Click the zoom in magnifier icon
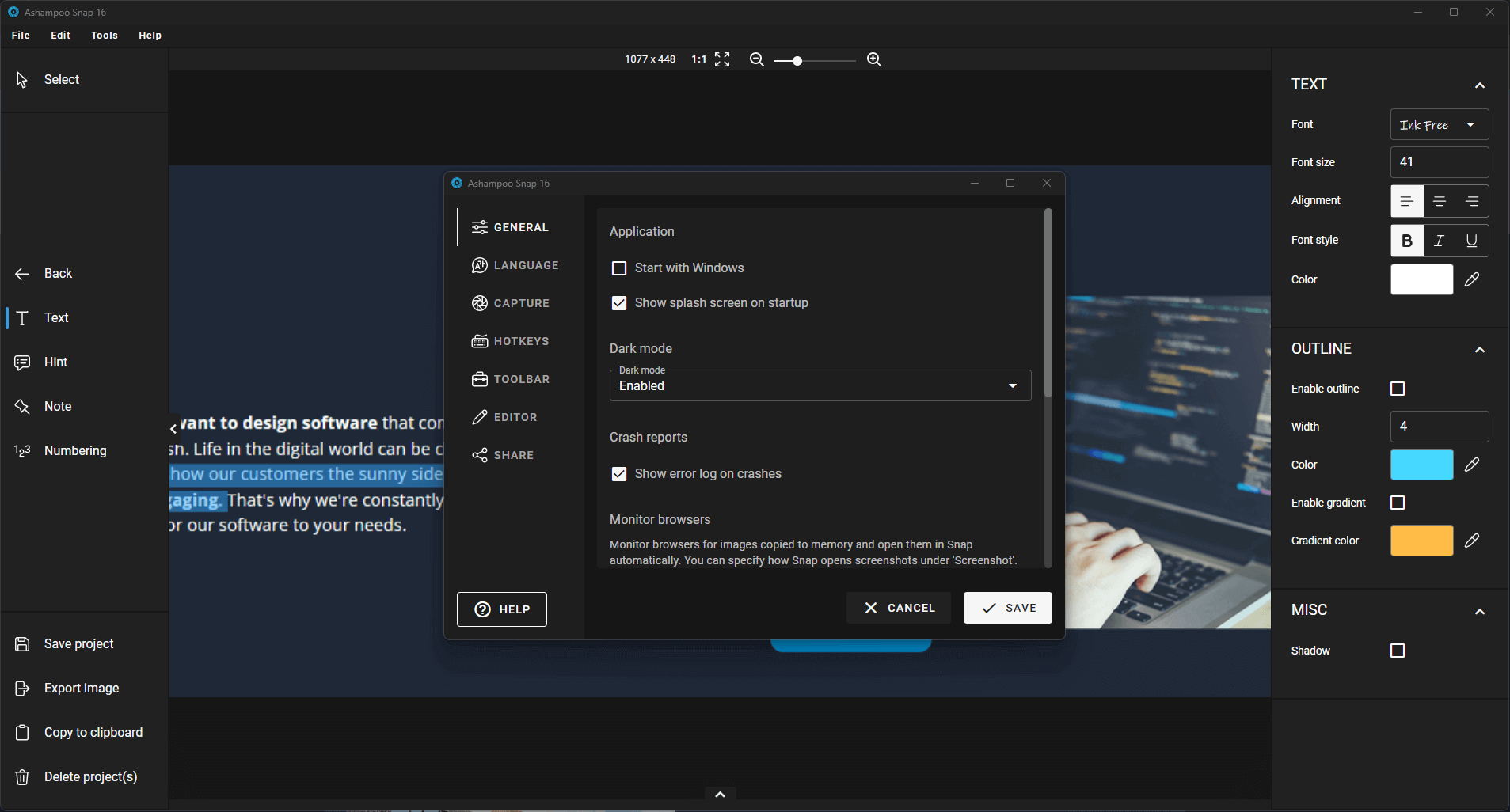Viewport: 1510px width, 812px height. [x=873, y=59]
